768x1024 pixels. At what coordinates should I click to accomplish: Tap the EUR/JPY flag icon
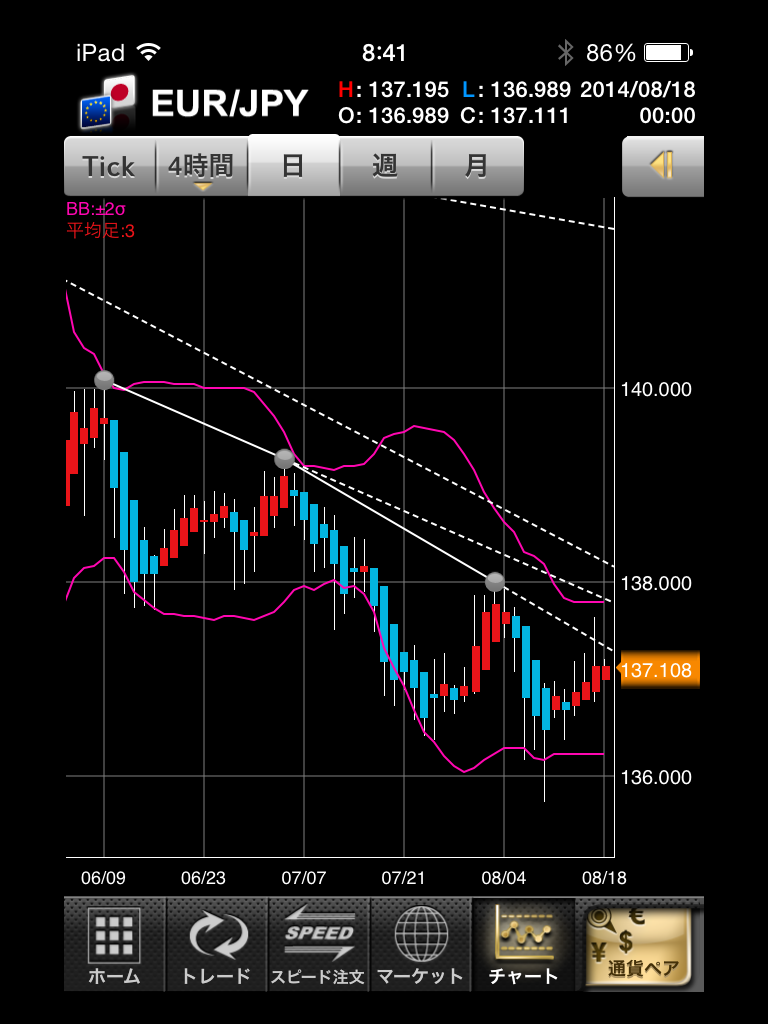(108, 101)
